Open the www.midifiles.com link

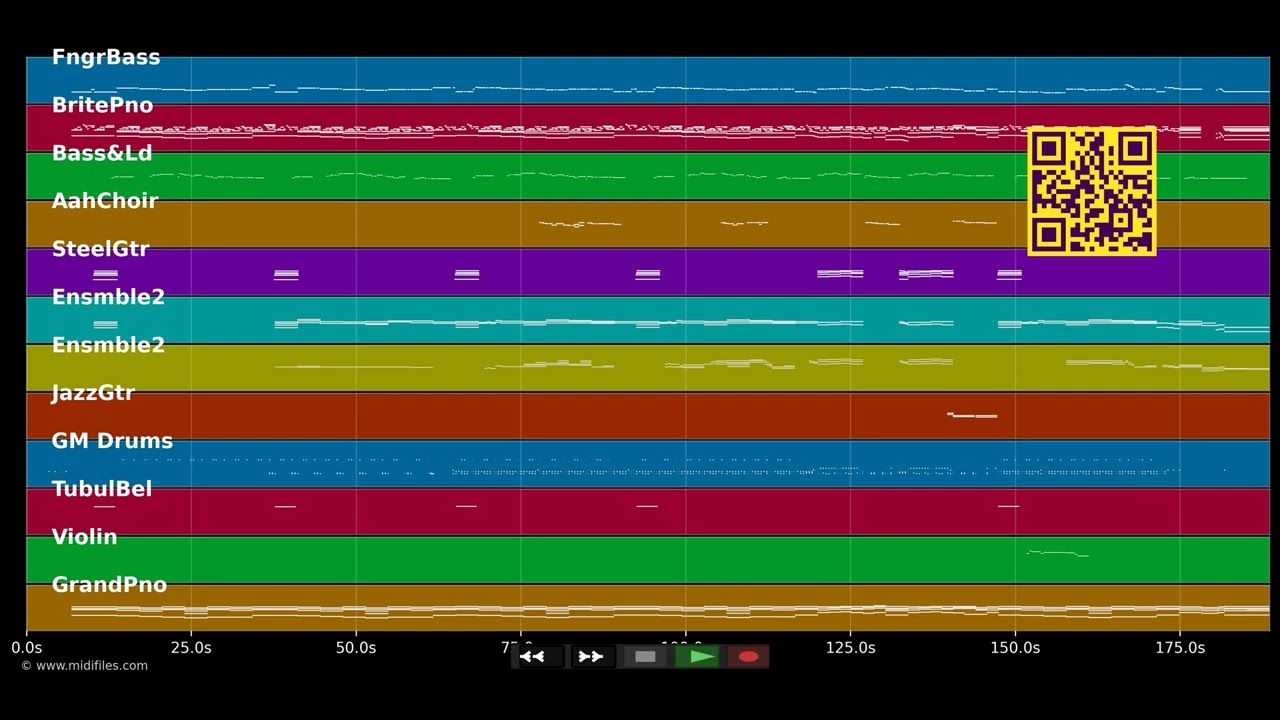pyautogui.click(x=84, y=666)
